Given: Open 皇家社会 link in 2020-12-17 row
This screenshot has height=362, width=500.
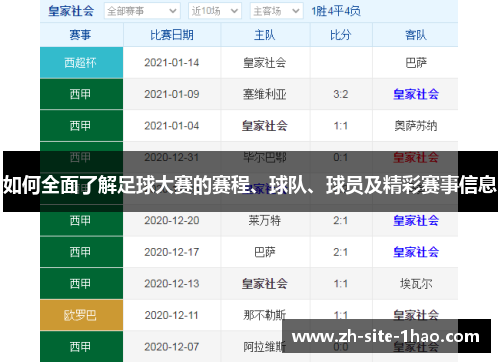Looking at the screenshot, I should pyautogui.click(x=416, y=252).
